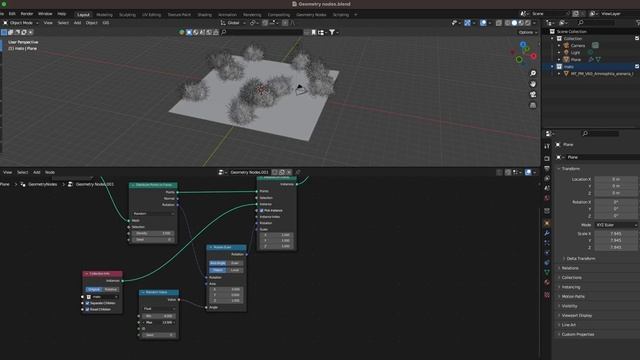Toggle viewport gizmos button
This screenshot has height=360, width=640.
467,23
